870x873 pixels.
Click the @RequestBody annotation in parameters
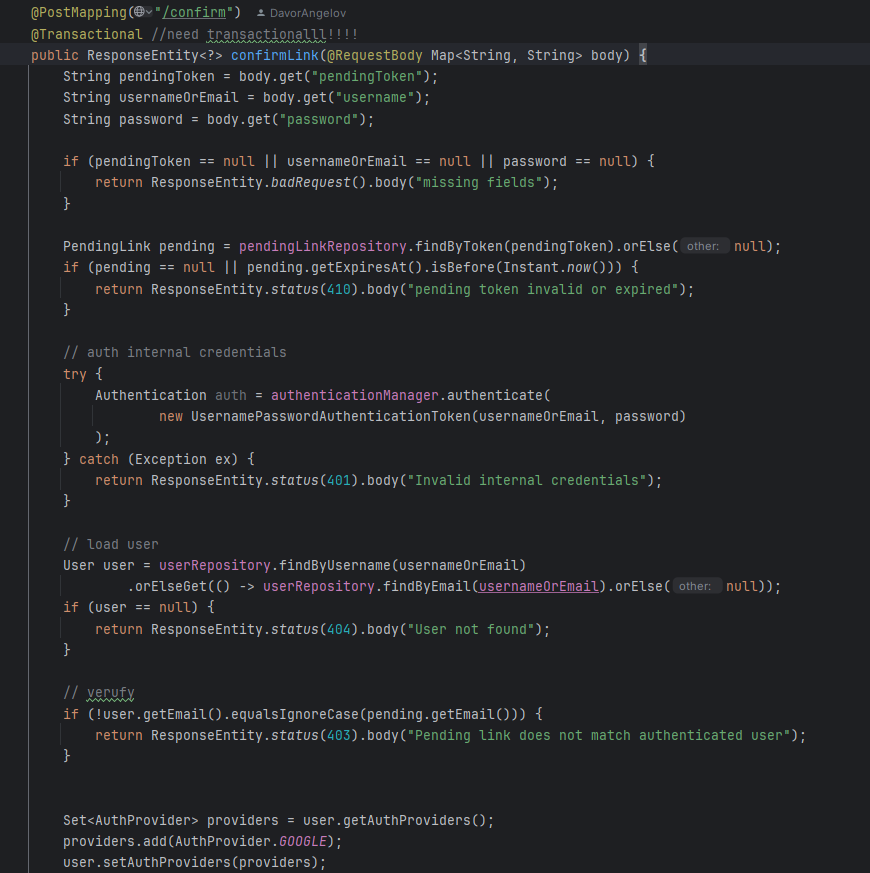(x=375, y=55)
